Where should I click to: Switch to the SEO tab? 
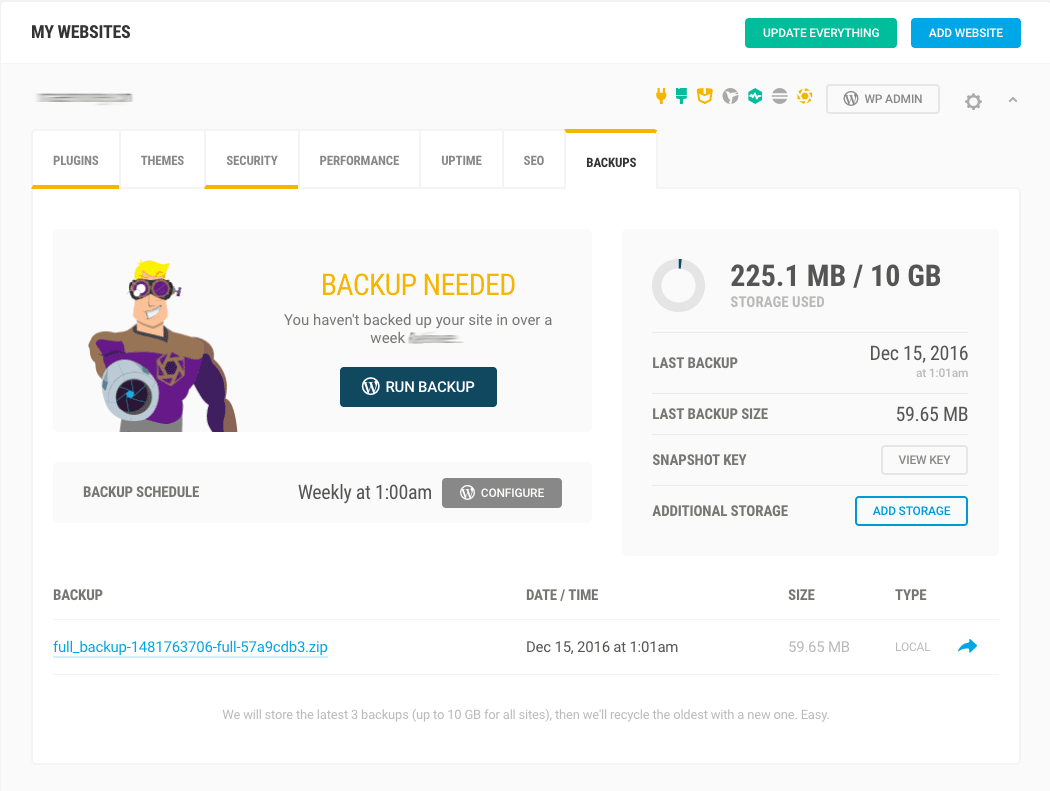coord(534,161)
